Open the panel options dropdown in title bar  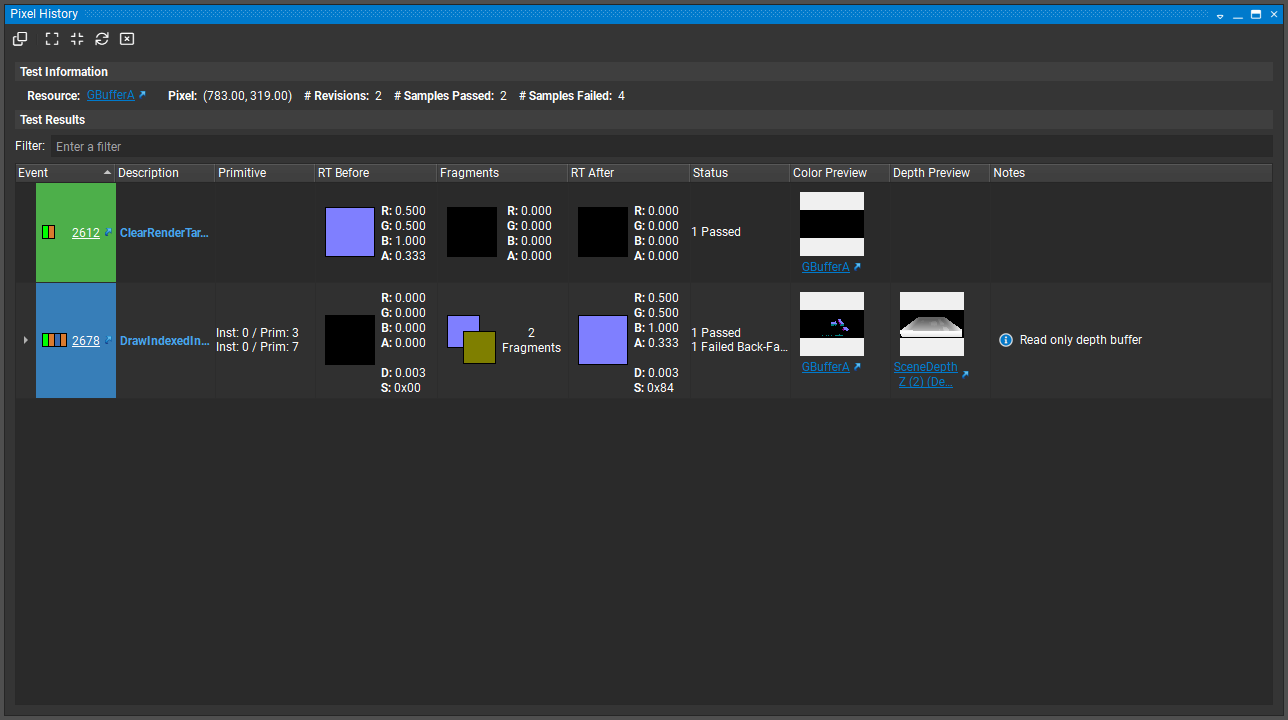pyautogui.click(x=1220, y=15)
